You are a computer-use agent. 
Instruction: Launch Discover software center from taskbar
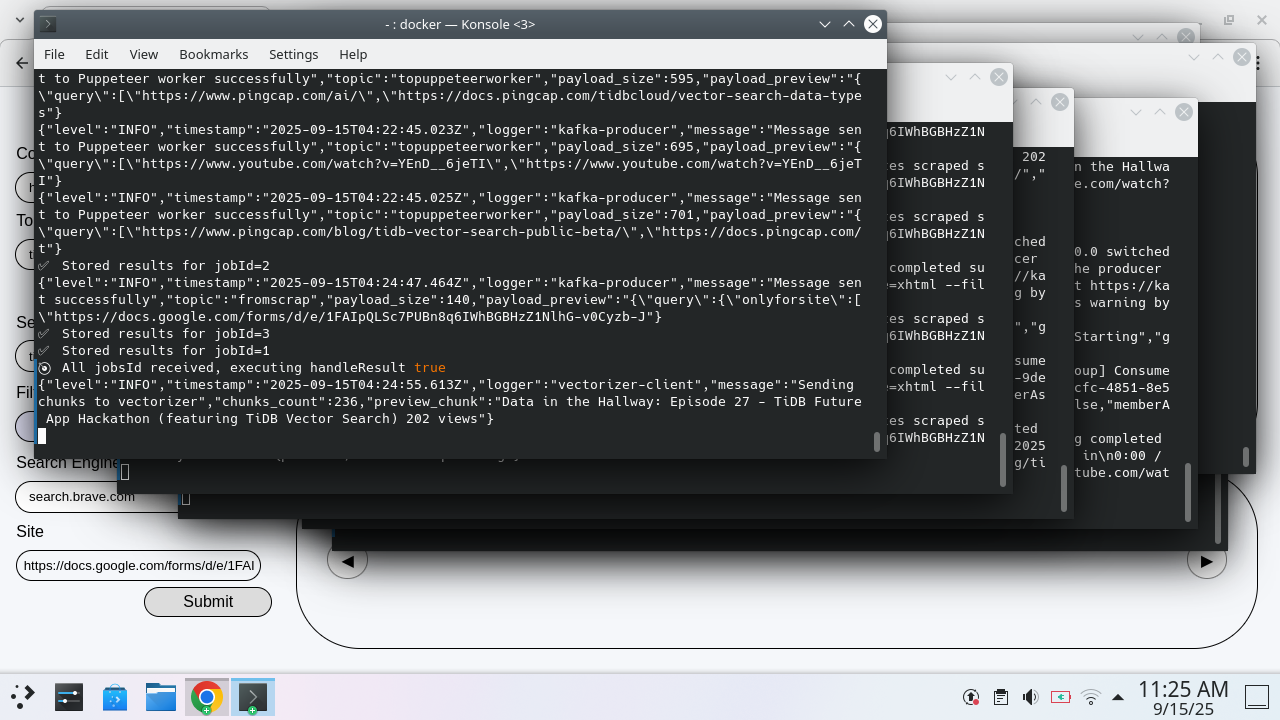click(x=114, y=697)
